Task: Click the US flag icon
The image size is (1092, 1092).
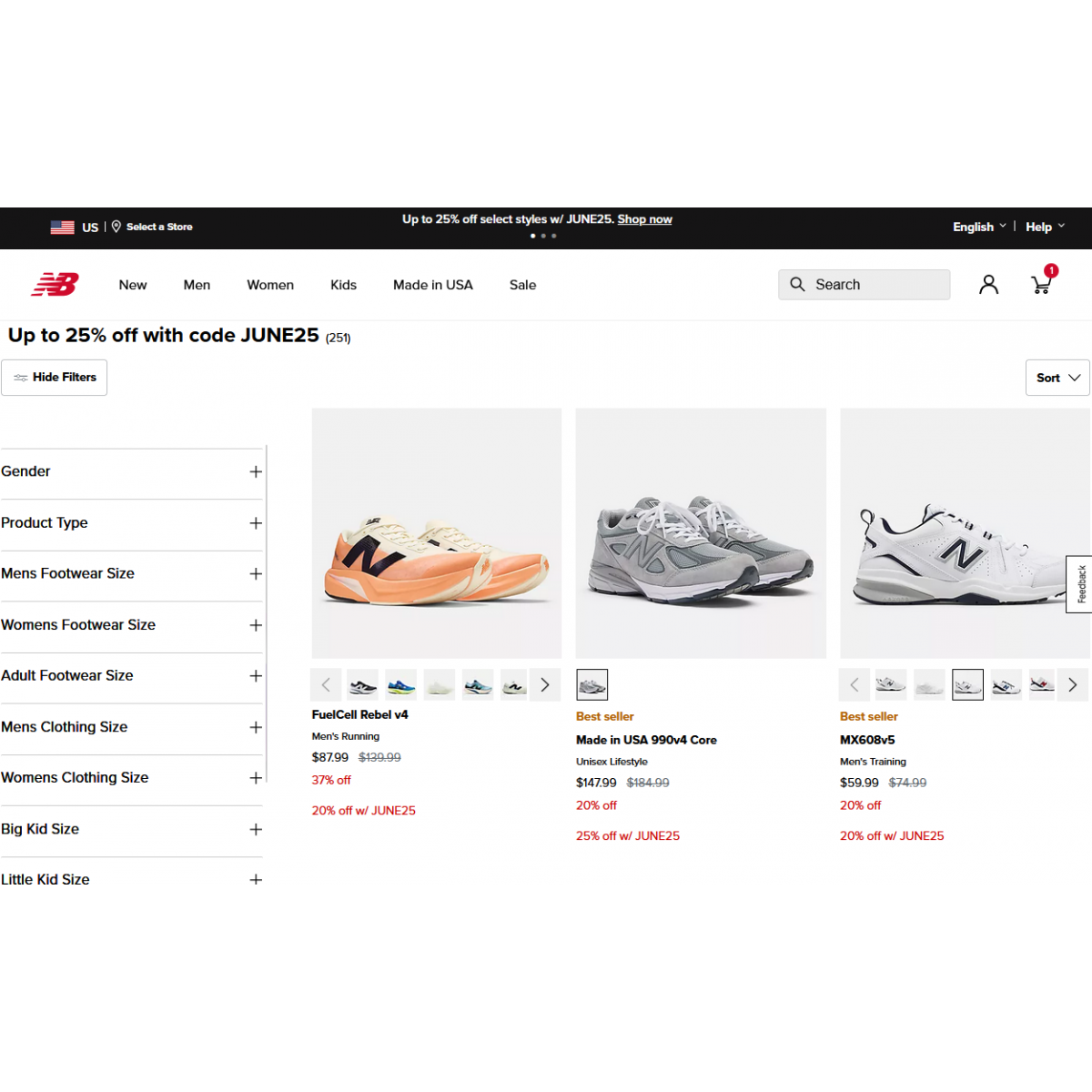Action: coord(62,227)
